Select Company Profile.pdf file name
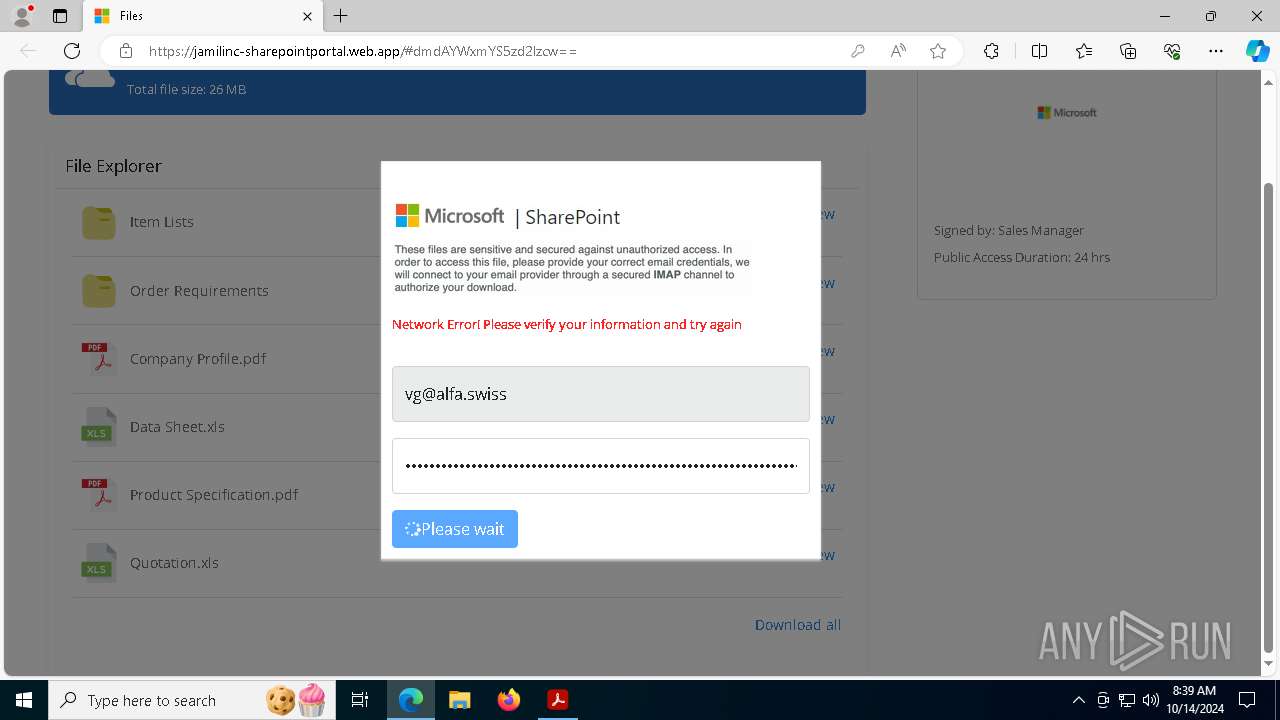 (x=198, y=359)
